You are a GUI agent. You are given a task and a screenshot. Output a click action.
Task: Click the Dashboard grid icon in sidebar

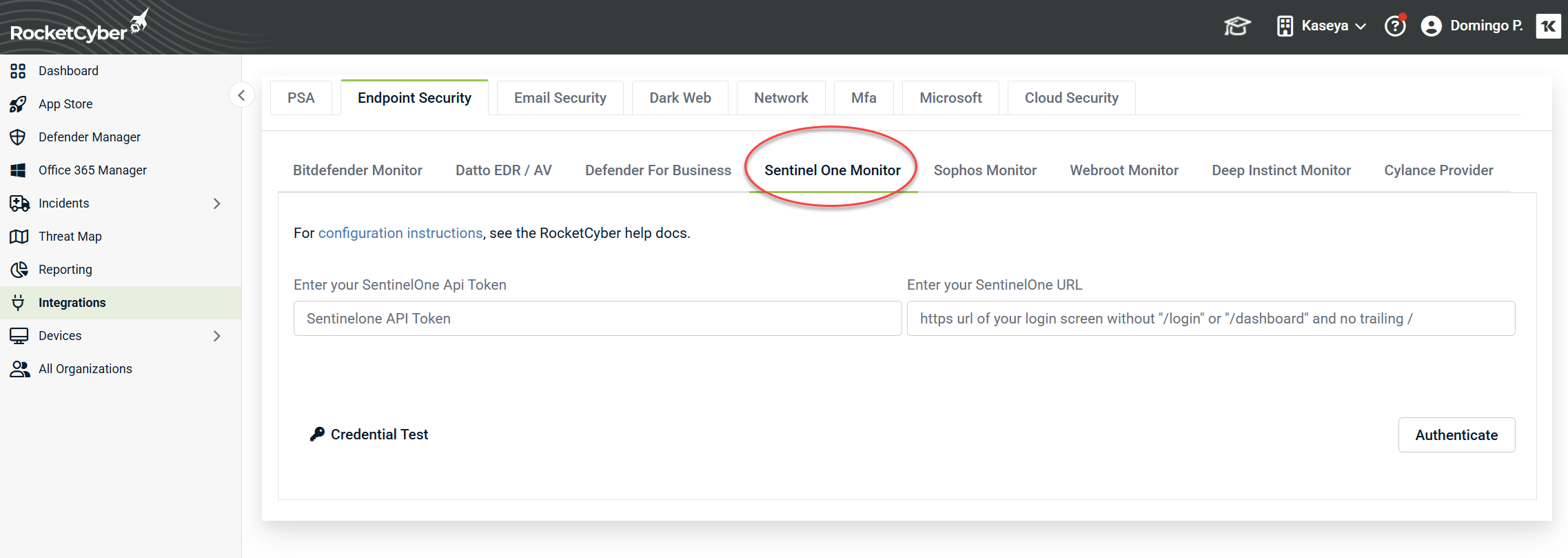(x=19, y=71)
